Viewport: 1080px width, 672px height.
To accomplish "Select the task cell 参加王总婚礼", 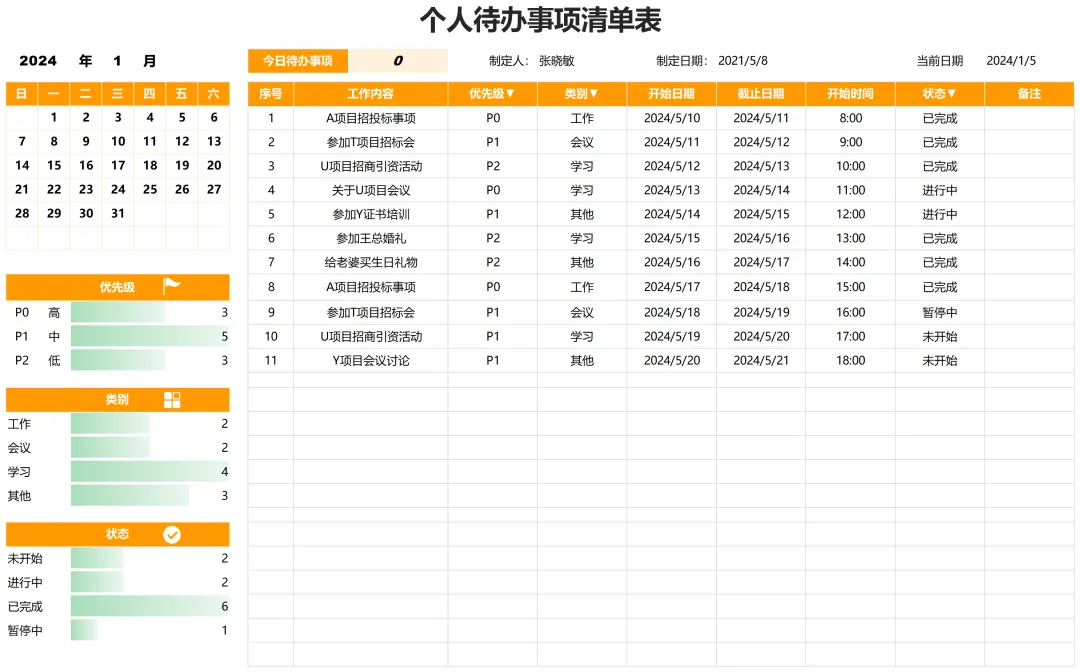I will [x=371, y=238].
